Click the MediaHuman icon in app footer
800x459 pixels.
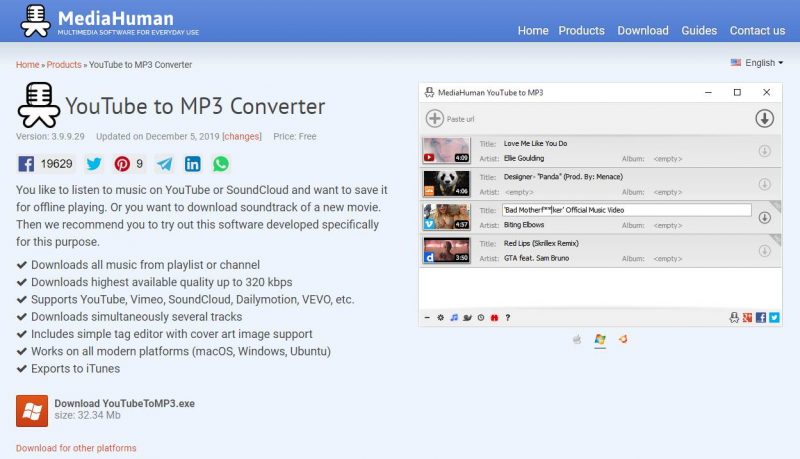734,317
